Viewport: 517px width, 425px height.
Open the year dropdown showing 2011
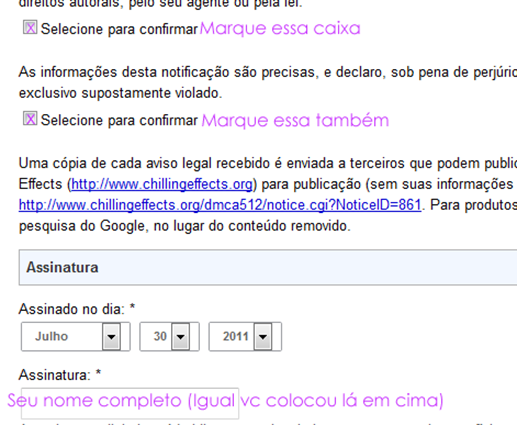click(x=245, y=336)
